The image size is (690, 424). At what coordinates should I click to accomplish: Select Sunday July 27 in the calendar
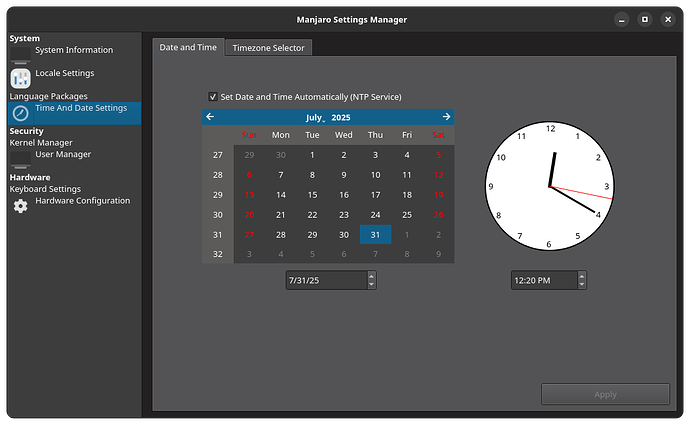[249, 234]
